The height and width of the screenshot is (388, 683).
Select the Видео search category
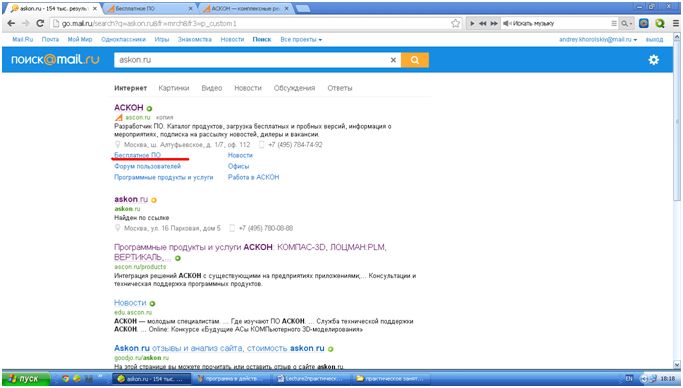(x=212, y=88)
